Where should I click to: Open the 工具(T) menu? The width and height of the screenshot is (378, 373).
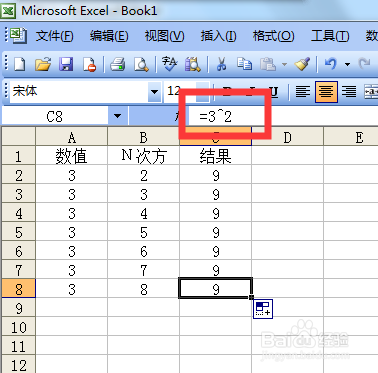[330, 36]
